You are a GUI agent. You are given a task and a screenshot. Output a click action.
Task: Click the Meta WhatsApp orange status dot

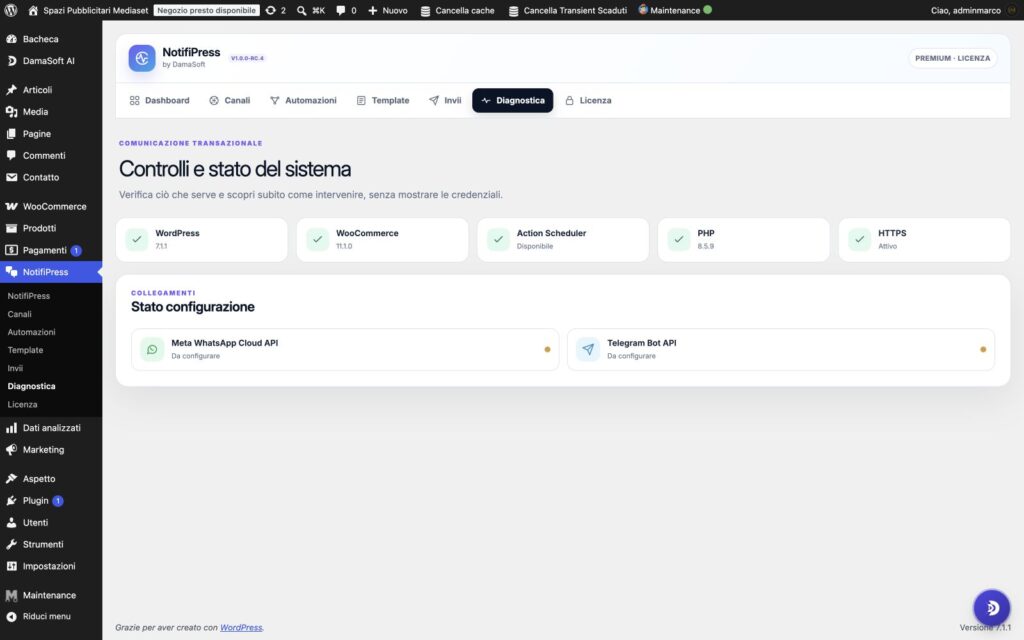(x=547, y=349)
